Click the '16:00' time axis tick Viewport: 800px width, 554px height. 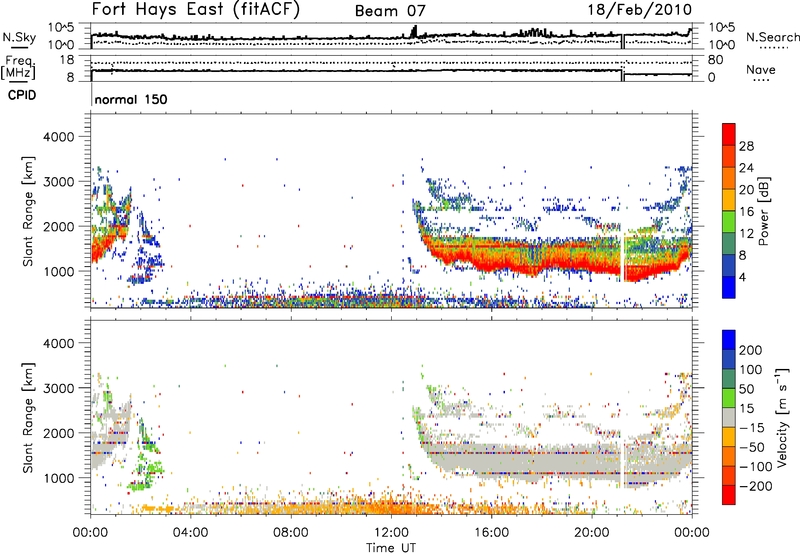pos(491,533)
